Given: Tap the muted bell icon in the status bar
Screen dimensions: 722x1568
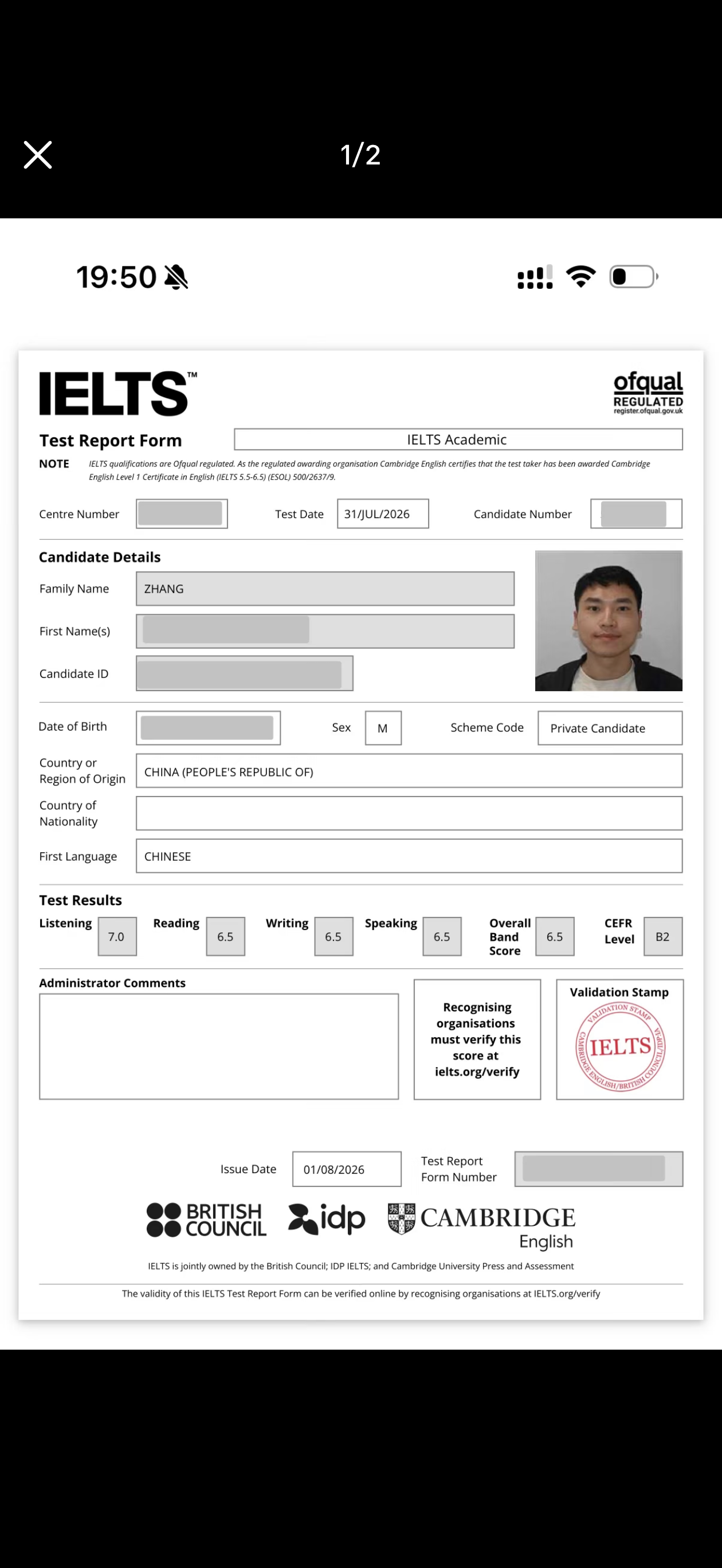Looking at the screenshot, I should tap(176, 277).
